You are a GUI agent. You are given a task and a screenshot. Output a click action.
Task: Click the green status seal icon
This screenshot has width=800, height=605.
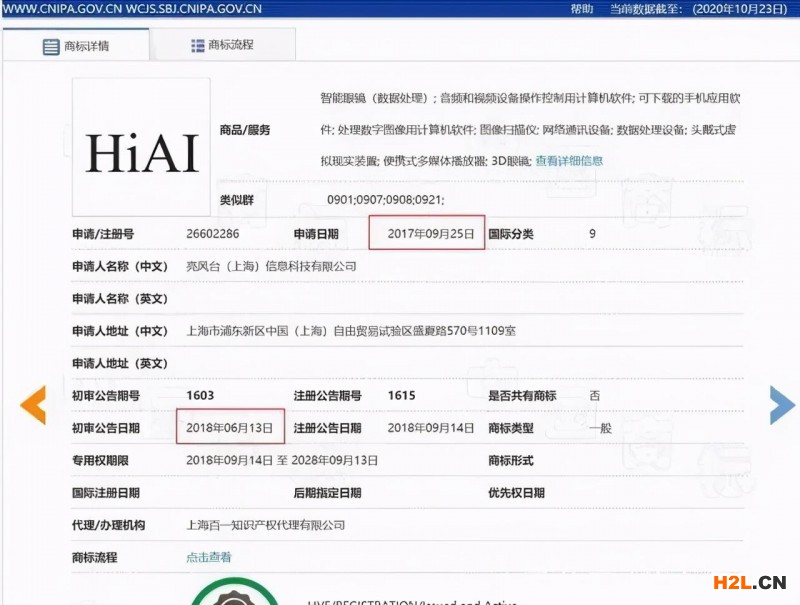(234, 592)
